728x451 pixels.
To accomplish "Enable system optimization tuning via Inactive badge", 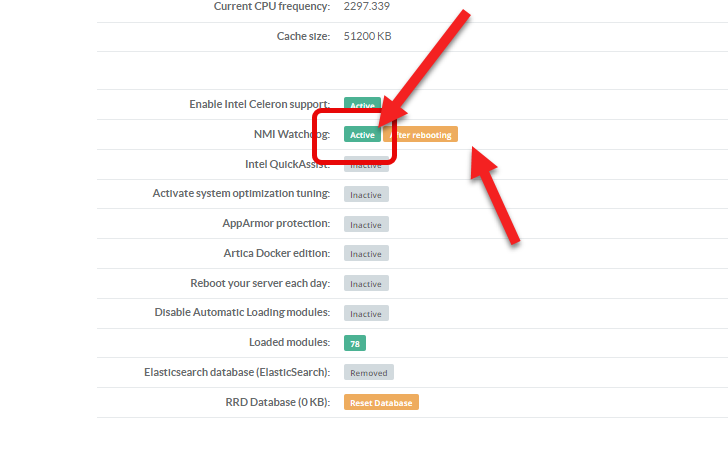I will click(366, 194).
